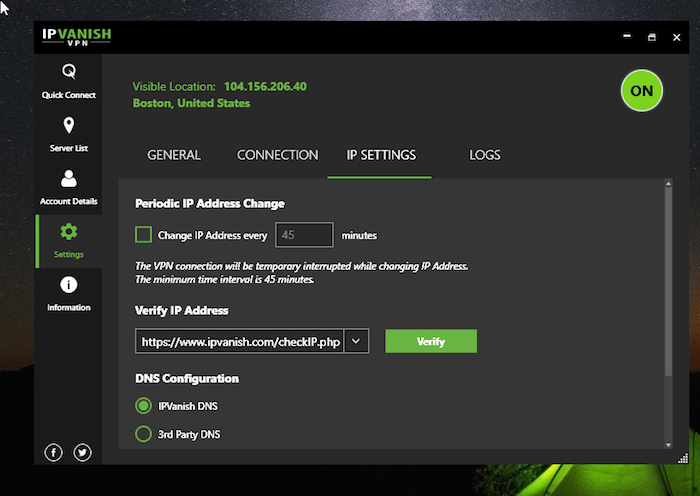The width and height of the screenshot is (700, 496).
Task: Select the Settings gear icon
Action: (69, 231)
